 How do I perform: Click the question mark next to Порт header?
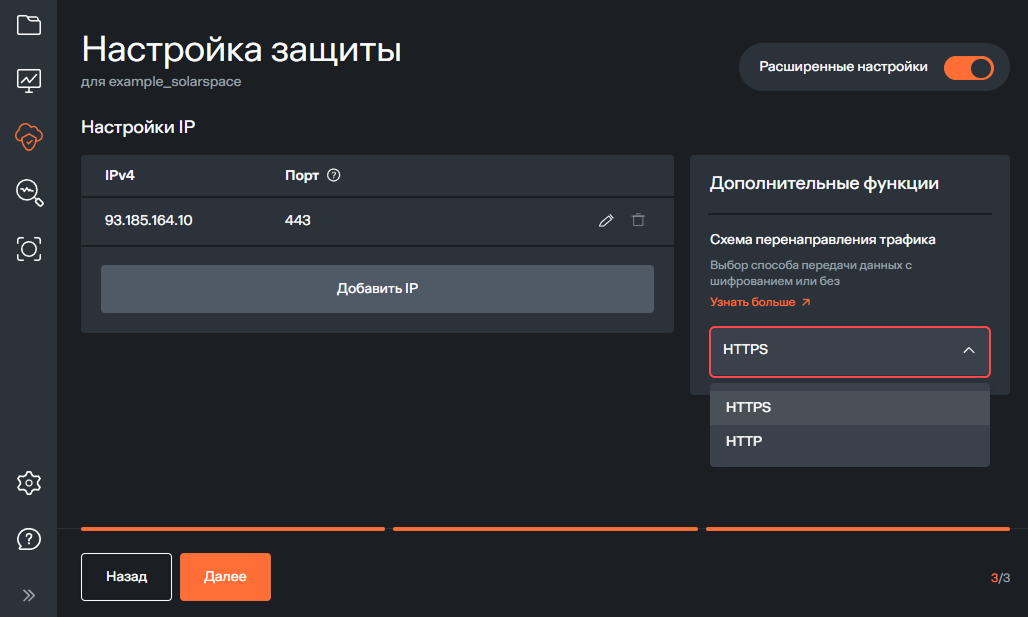[x=334, y=175]
